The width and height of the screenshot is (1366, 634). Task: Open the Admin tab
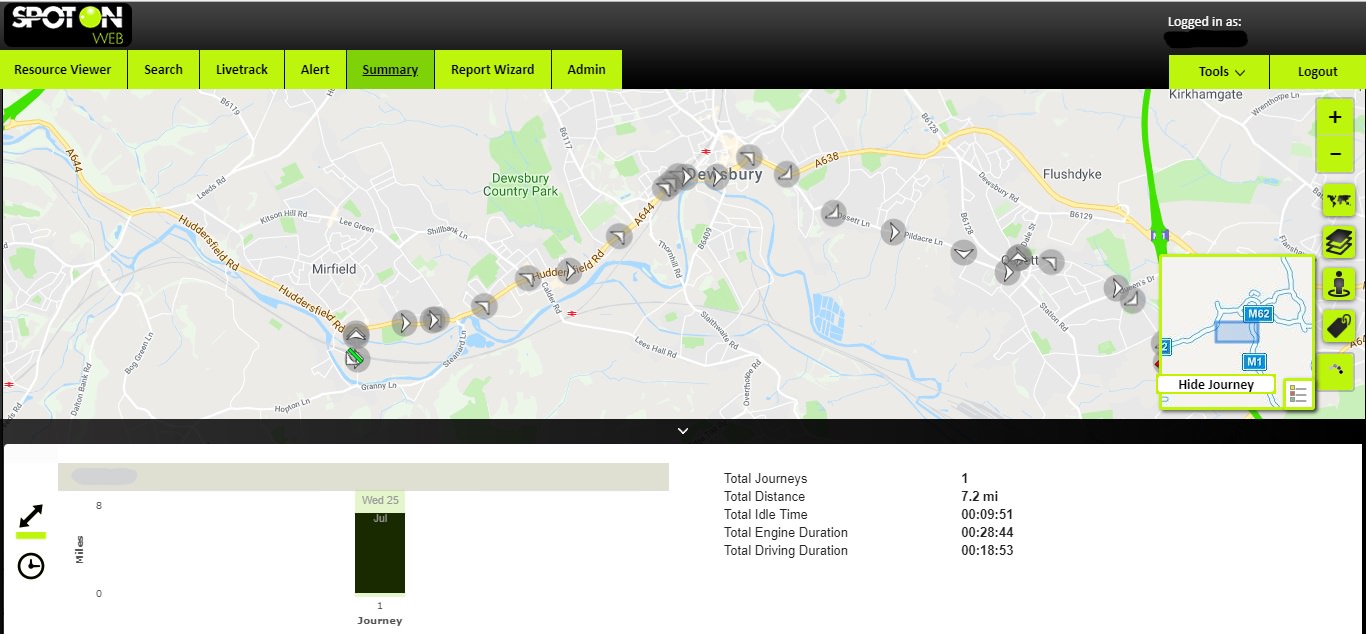(x=586, y=70)
